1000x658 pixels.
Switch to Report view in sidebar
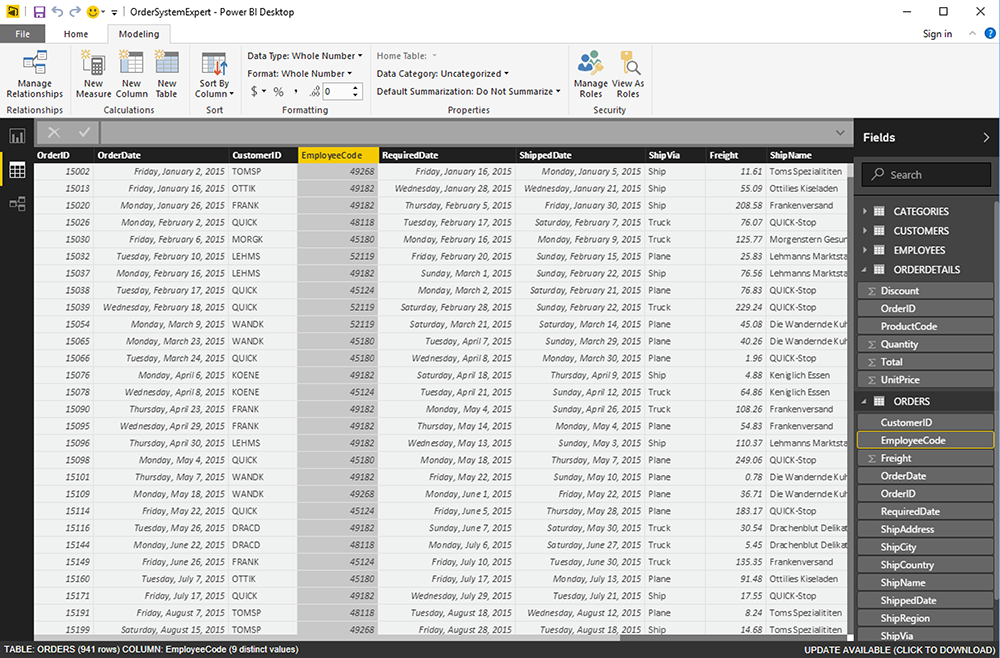pos(17,135)
